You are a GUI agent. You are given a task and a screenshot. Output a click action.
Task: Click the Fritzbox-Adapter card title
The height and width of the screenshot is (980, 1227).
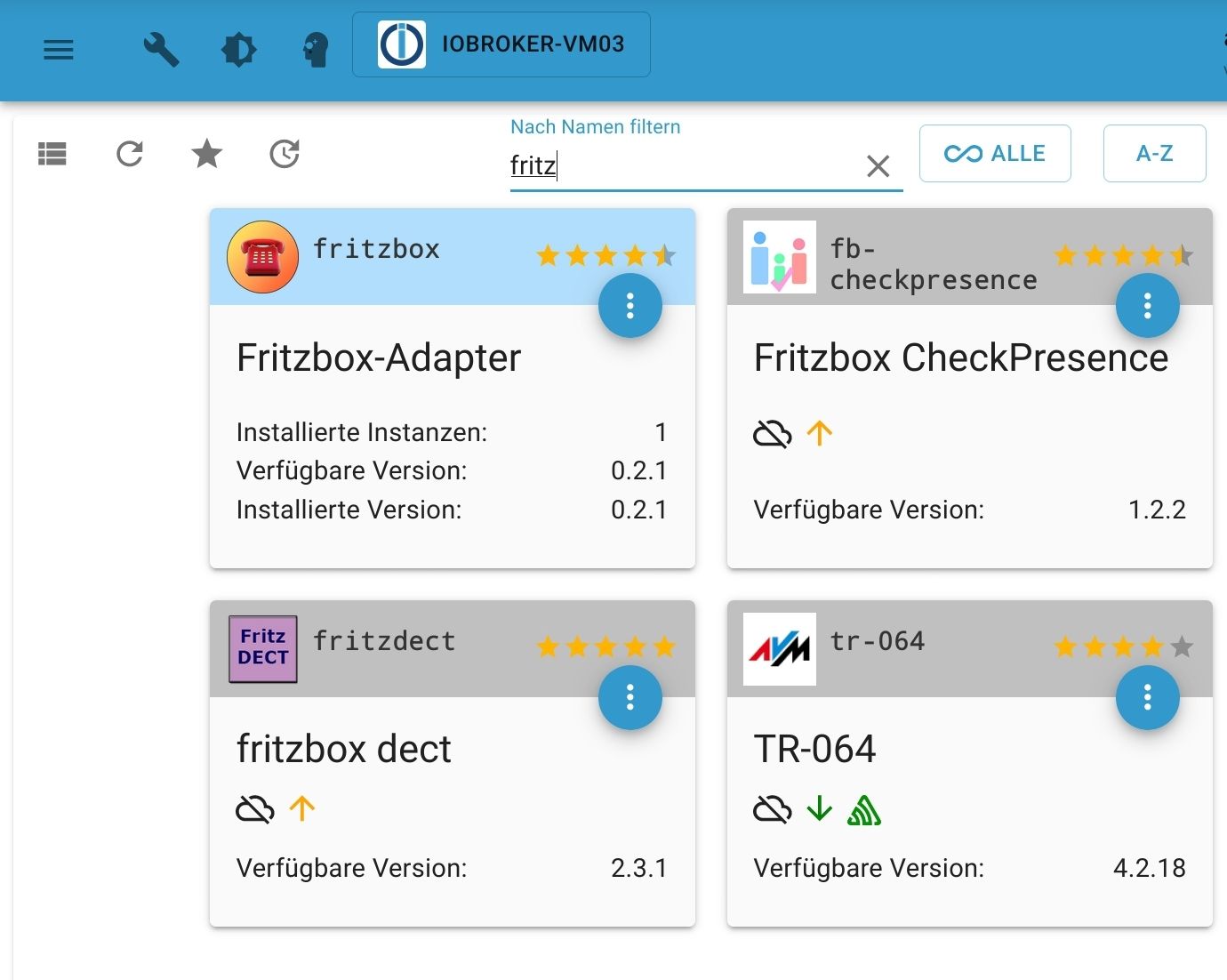379,358
